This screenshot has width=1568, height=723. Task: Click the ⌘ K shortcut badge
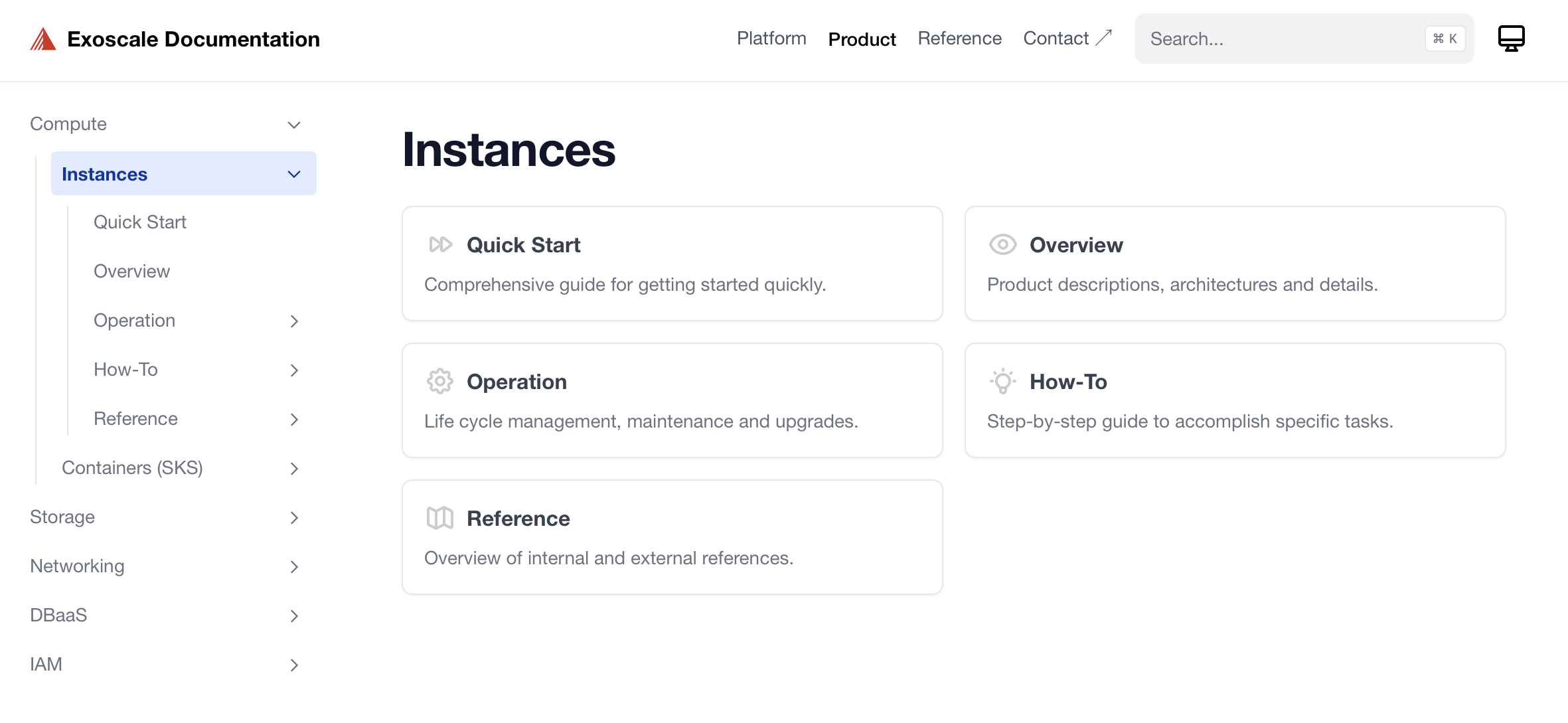[x=1445, y=39]
